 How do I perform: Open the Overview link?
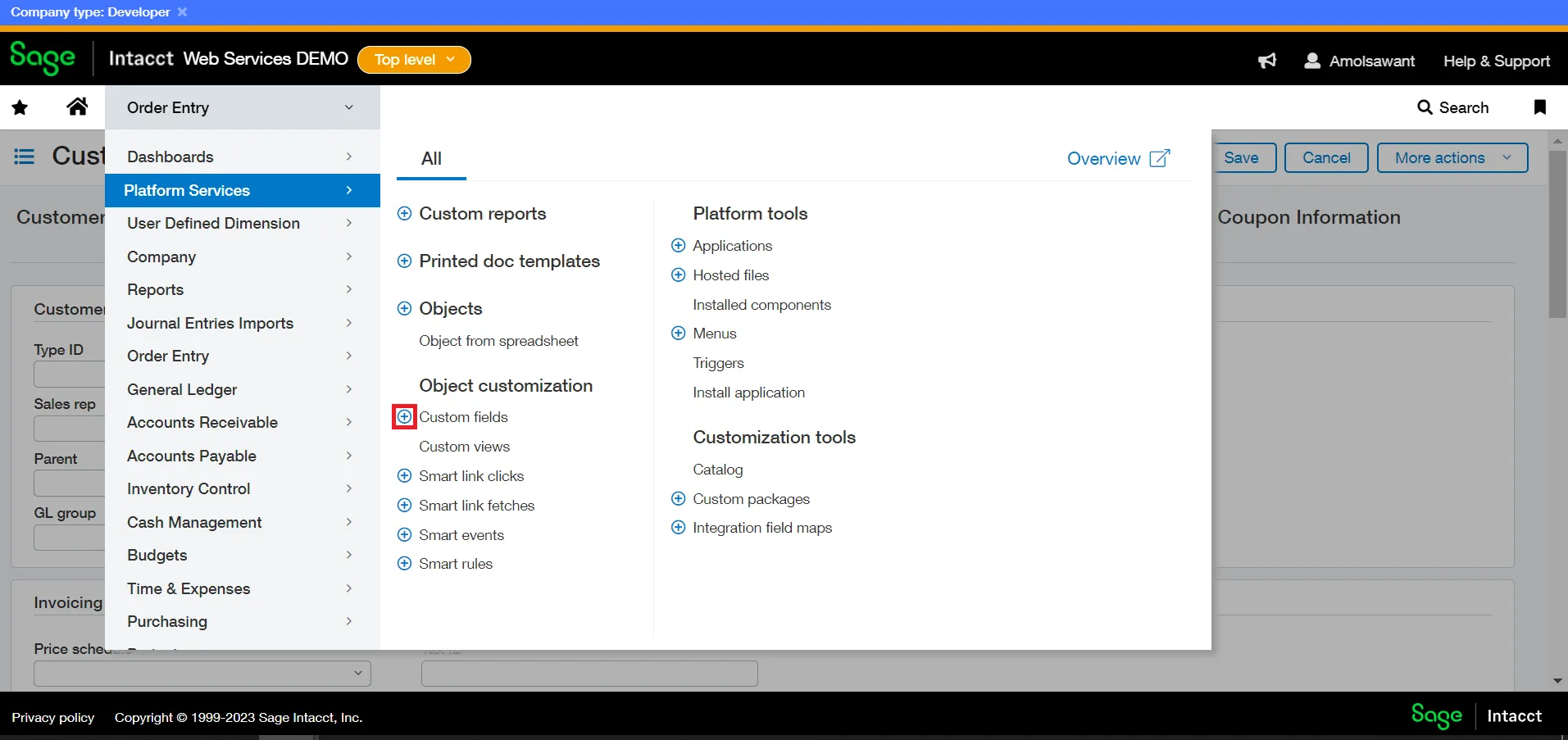(1117, 159)
